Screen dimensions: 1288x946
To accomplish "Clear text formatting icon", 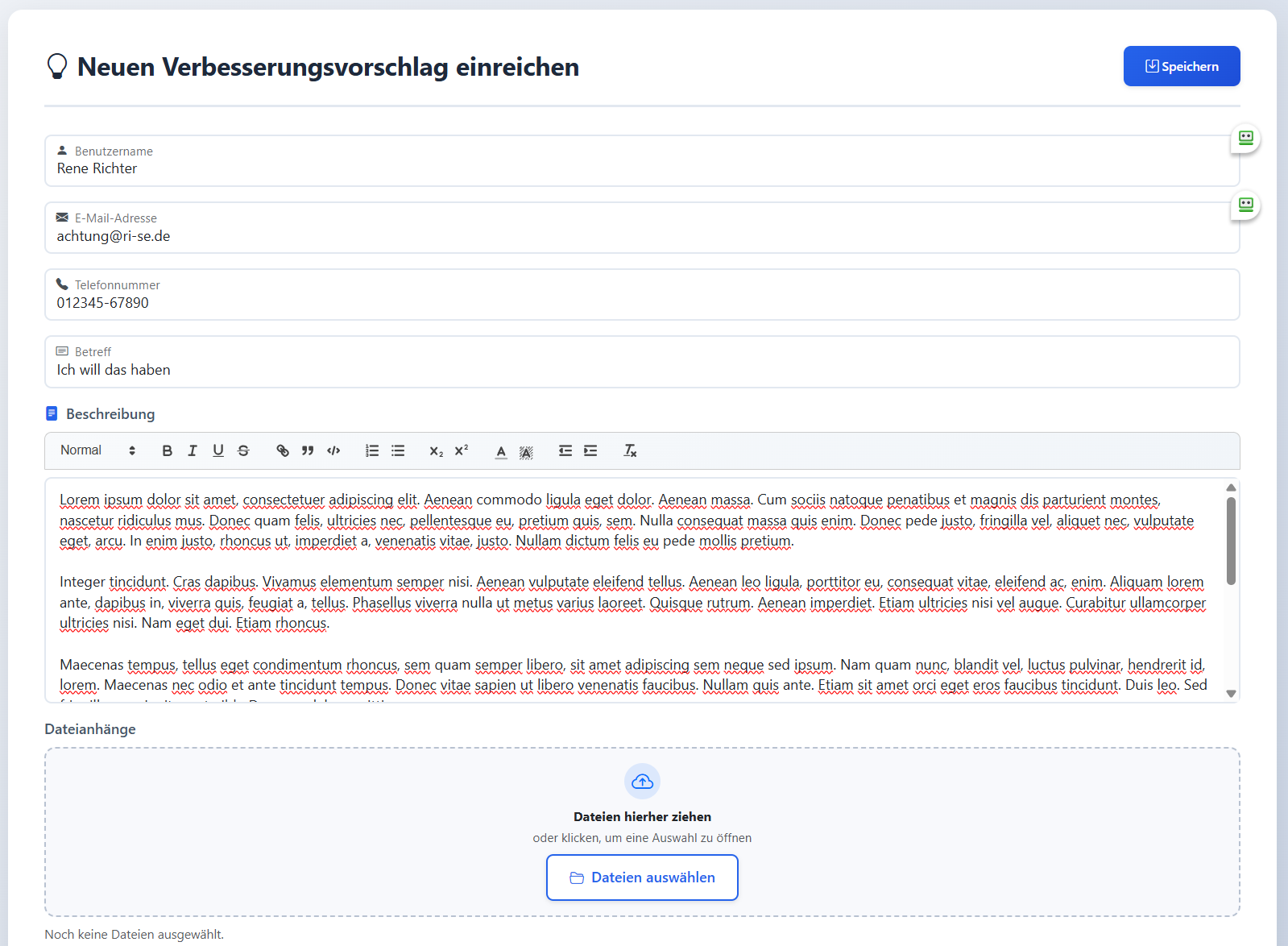I will [x=630, y=450].
